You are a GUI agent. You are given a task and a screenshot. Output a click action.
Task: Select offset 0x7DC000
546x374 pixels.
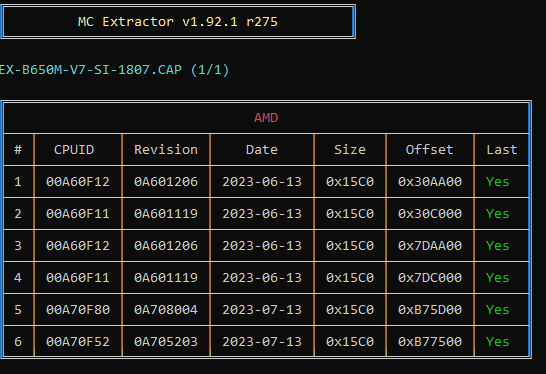430,278
